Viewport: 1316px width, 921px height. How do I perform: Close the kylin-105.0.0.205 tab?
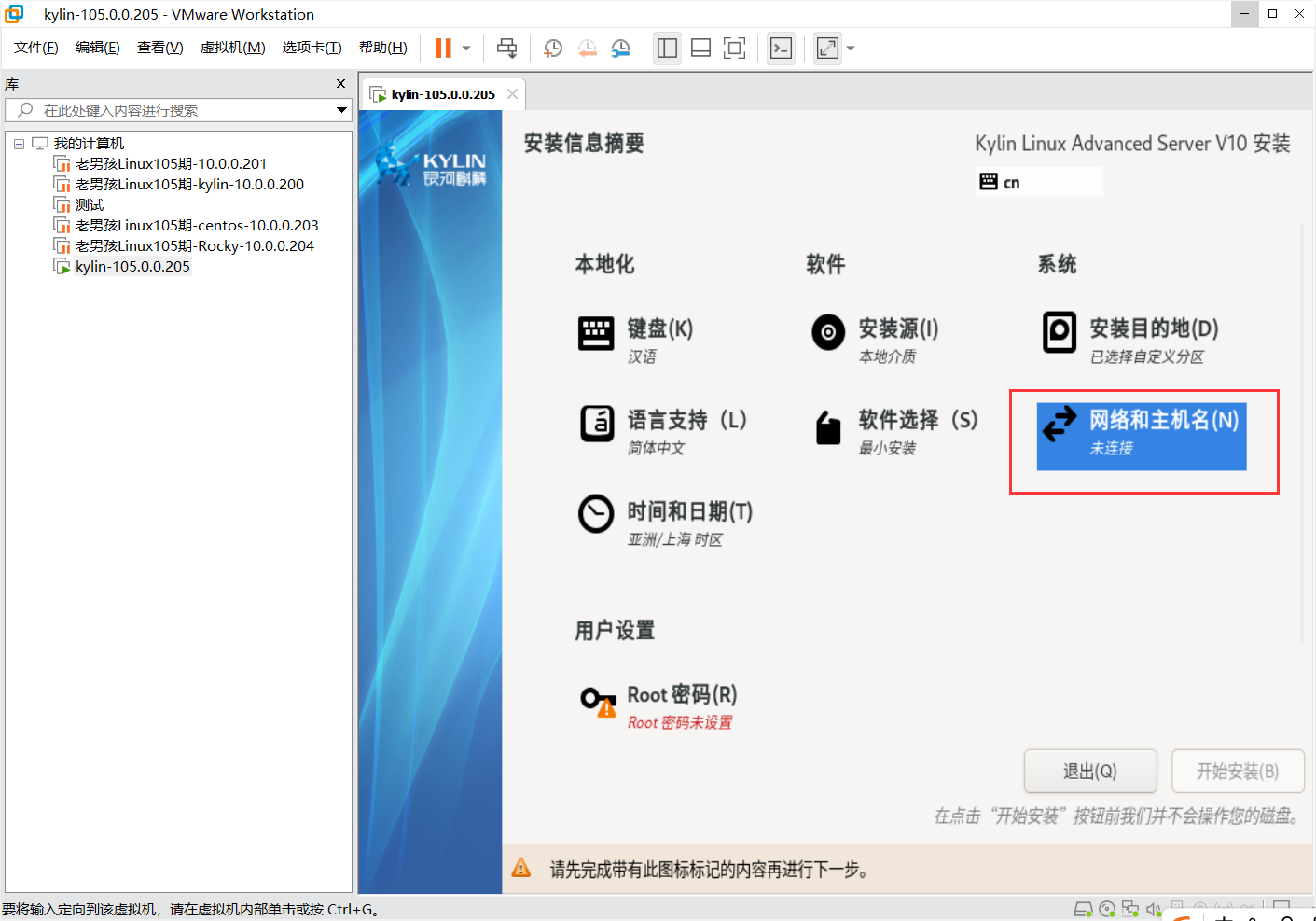pyautogui.click(x=512, y=94)
